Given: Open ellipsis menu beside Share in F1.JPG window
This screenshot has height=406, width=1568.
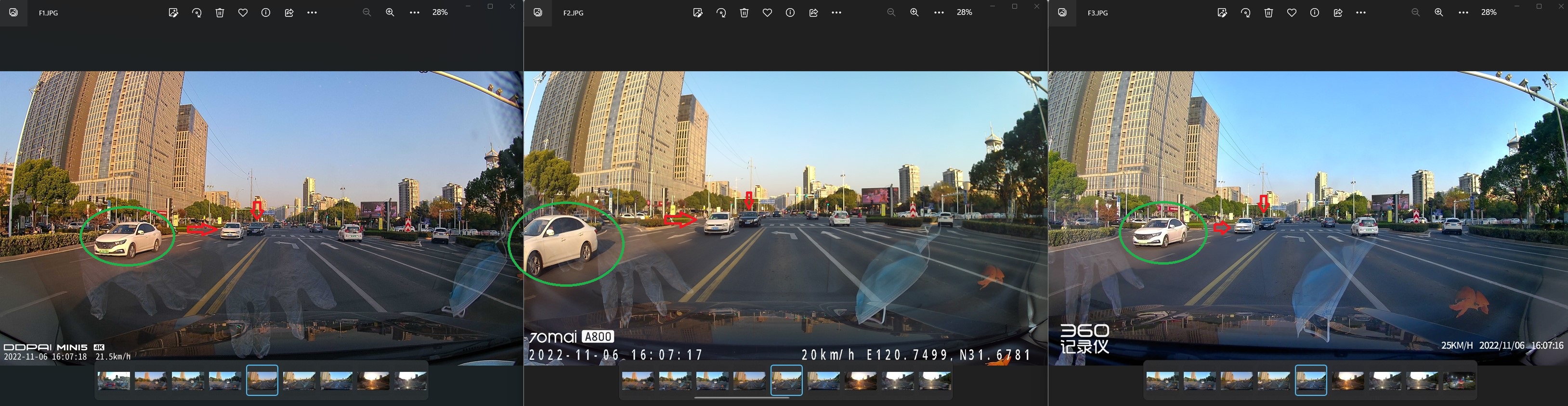Looking at the screenshot, I should tap(312, 13).
